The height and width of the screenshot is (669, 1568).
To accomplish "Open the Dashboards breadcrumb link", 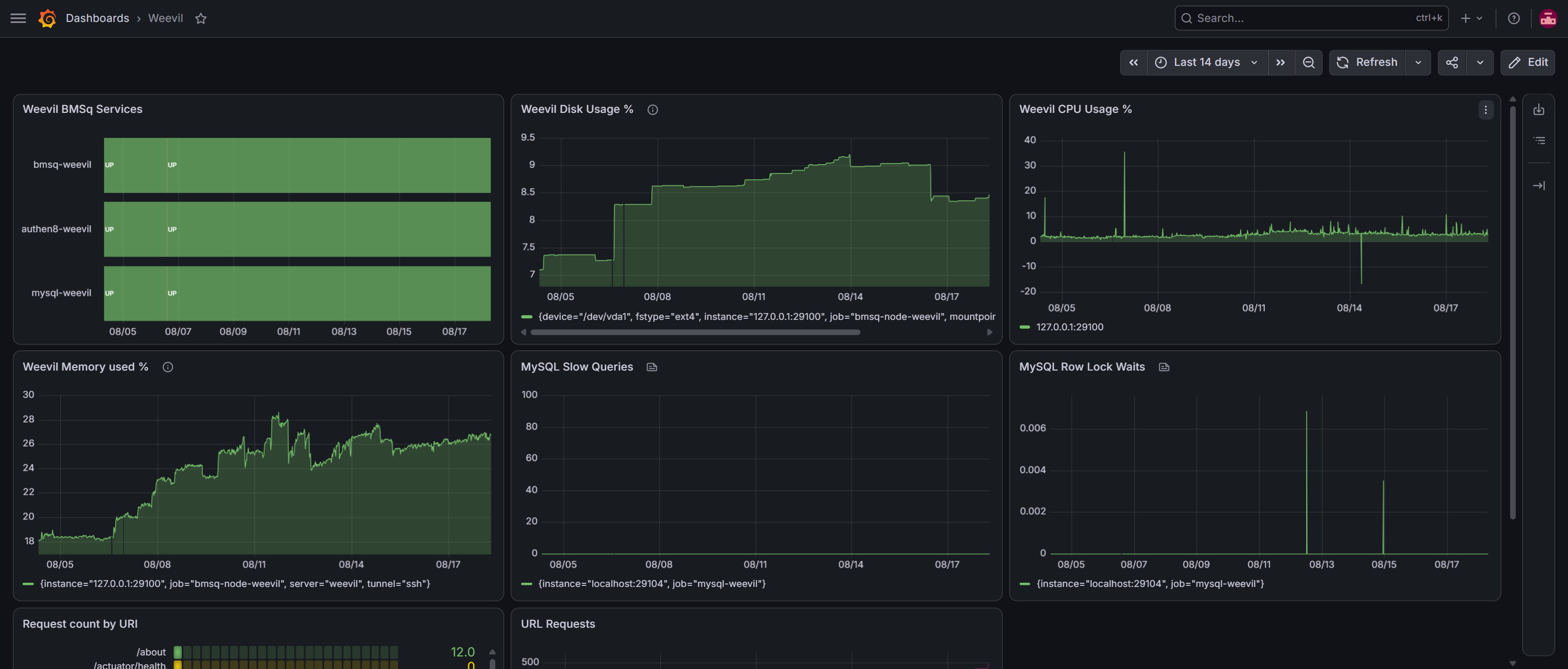I will click(x=97, y=18).
